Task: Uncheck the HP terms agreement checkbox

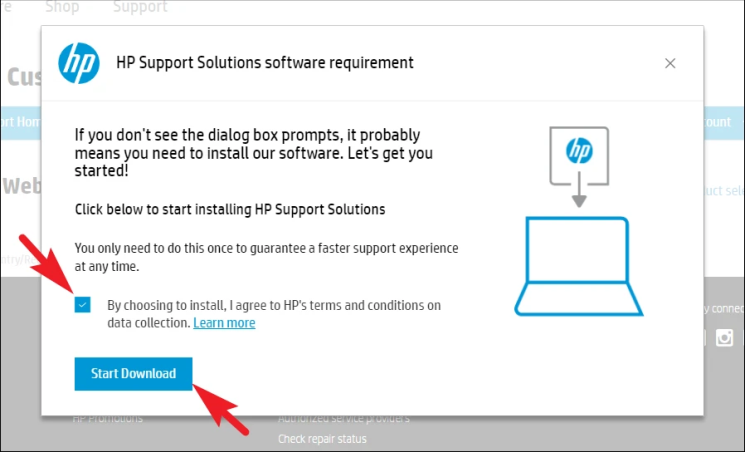Action: click(82, 305)
